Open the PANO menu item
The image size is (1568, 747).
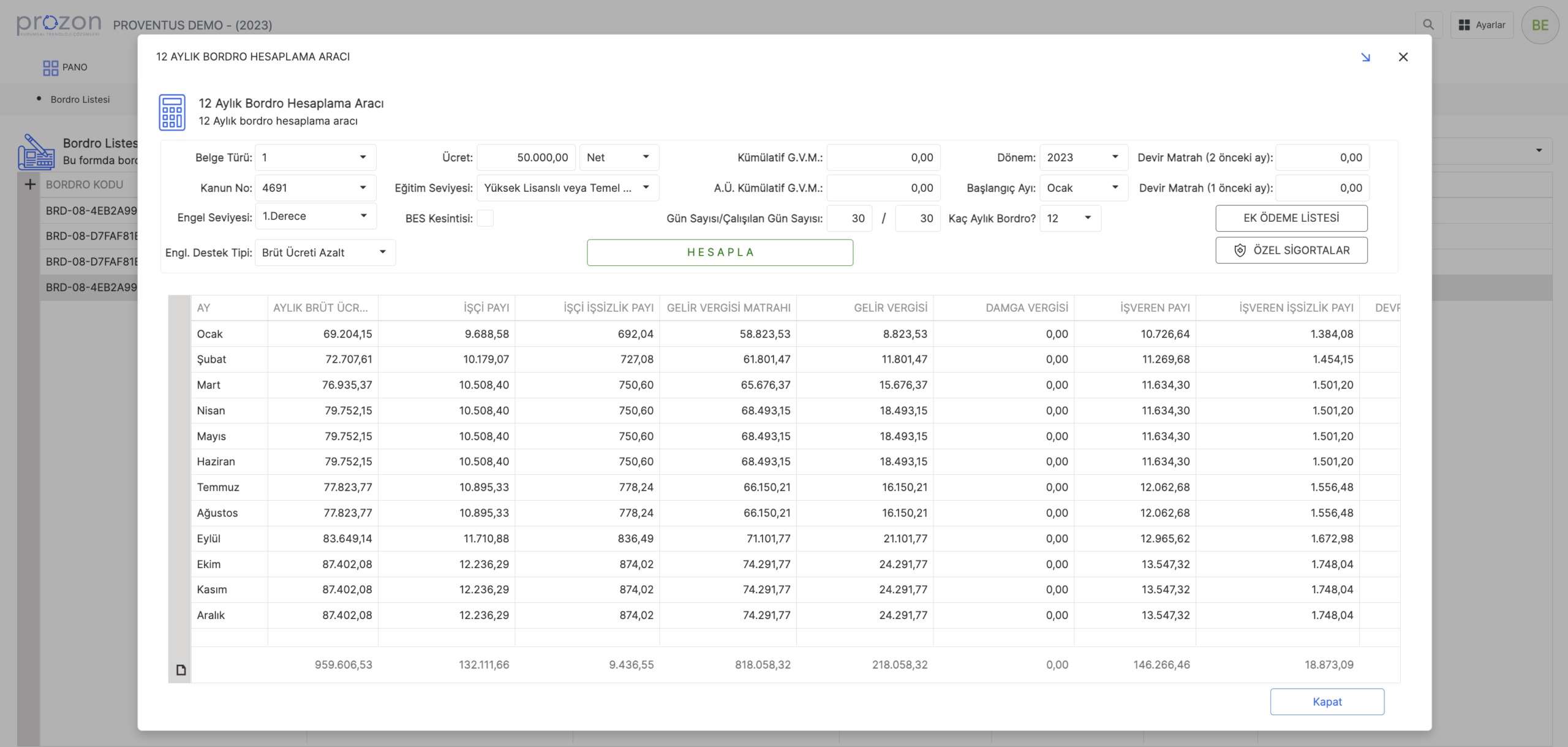[x=66, y=67]
